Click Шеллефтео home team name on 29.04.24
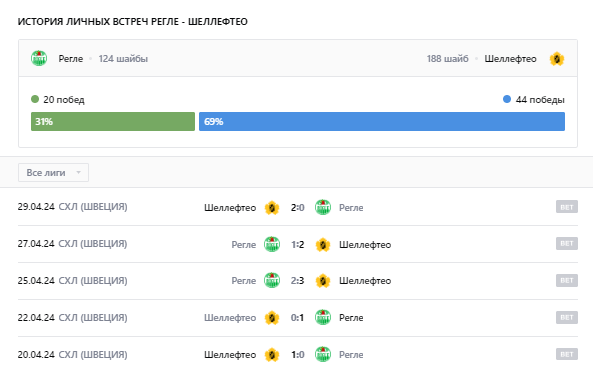 click(230, 208)
